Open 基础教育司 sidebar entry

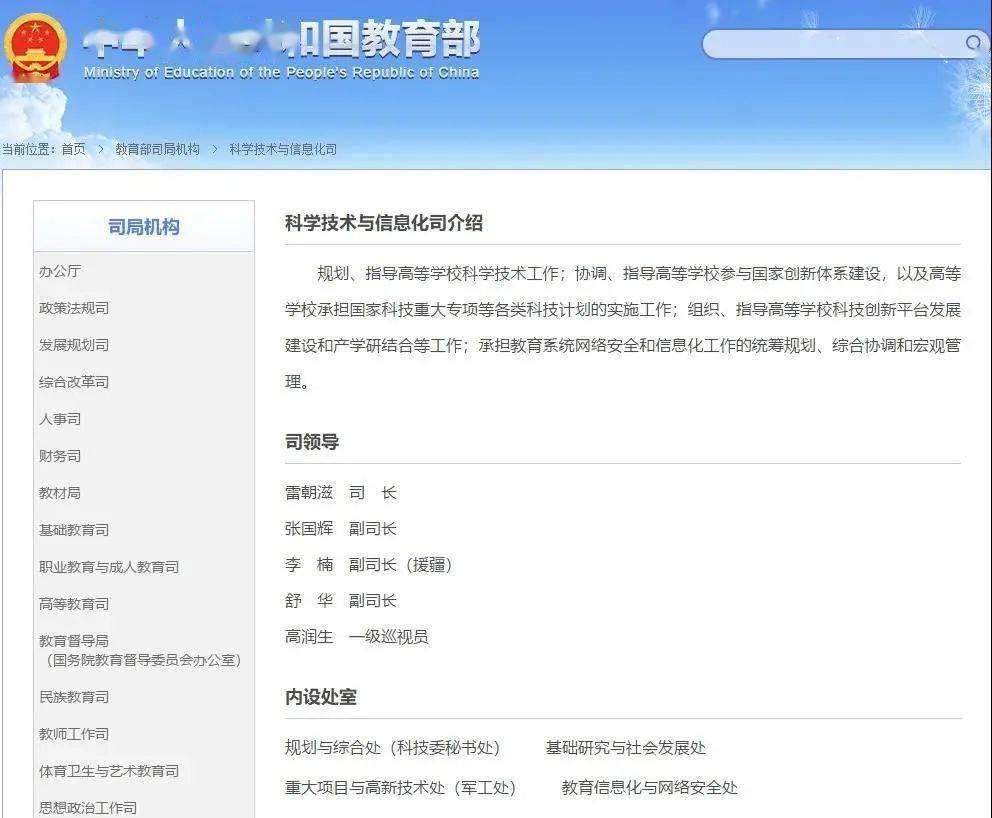pyautogui.click(x=74, y=530)
